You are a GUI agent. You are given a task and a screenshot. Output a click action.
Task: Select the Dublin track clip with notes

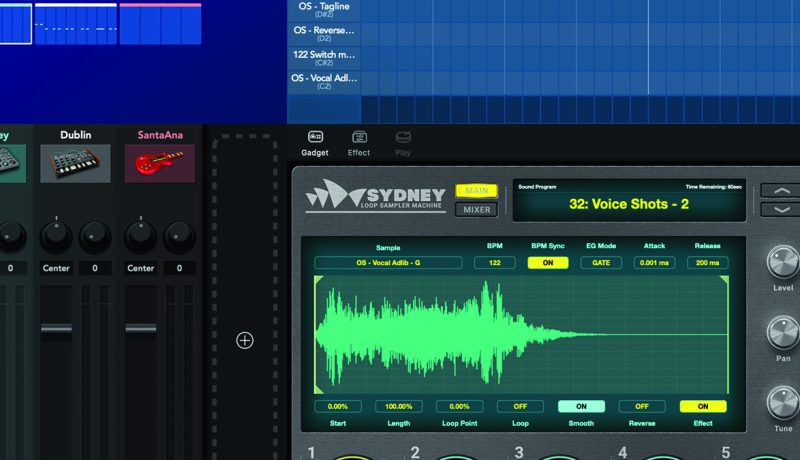click(76, 23)
